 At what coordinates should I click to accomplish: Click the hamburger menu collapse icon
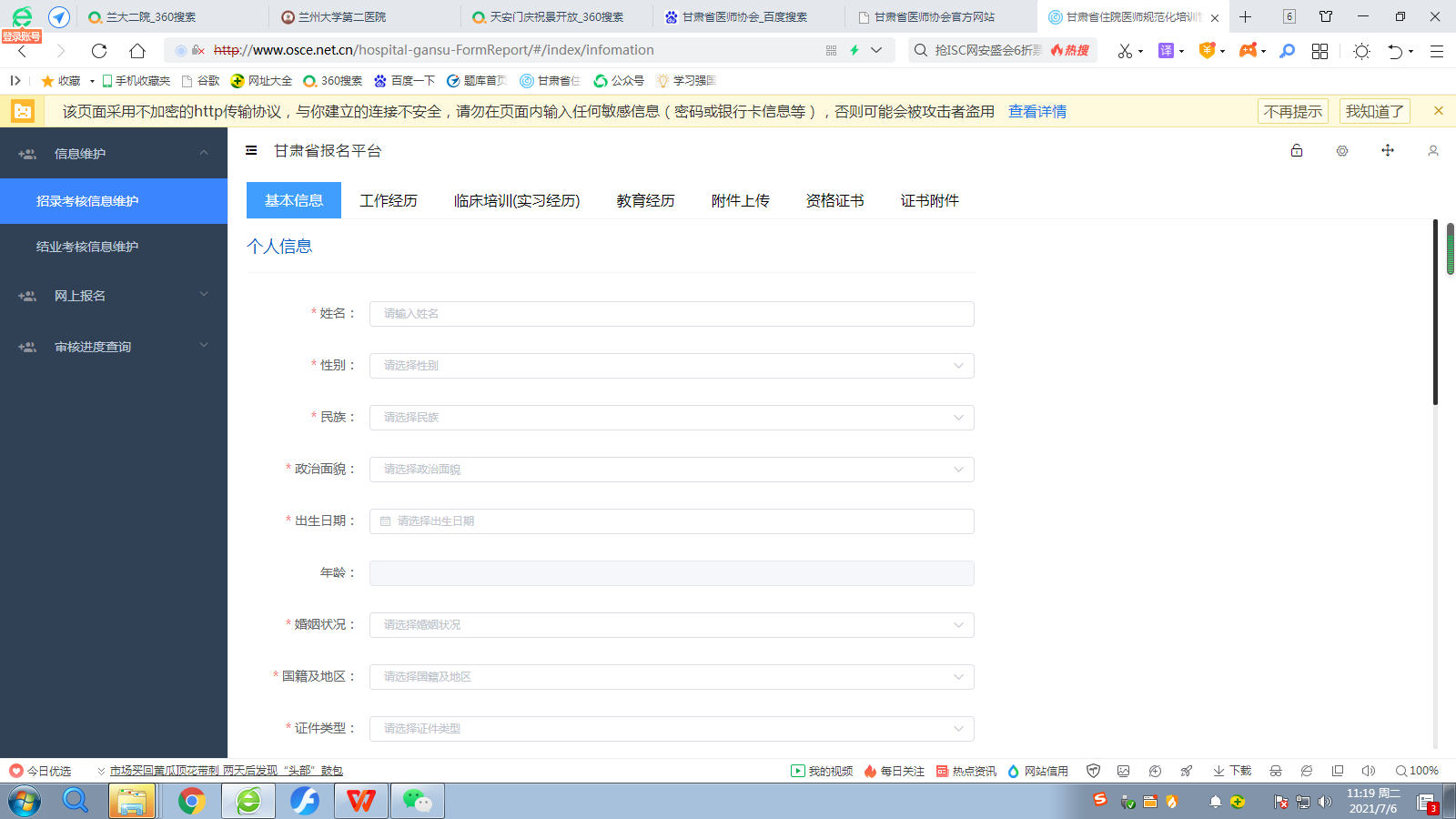coord(251,150)
